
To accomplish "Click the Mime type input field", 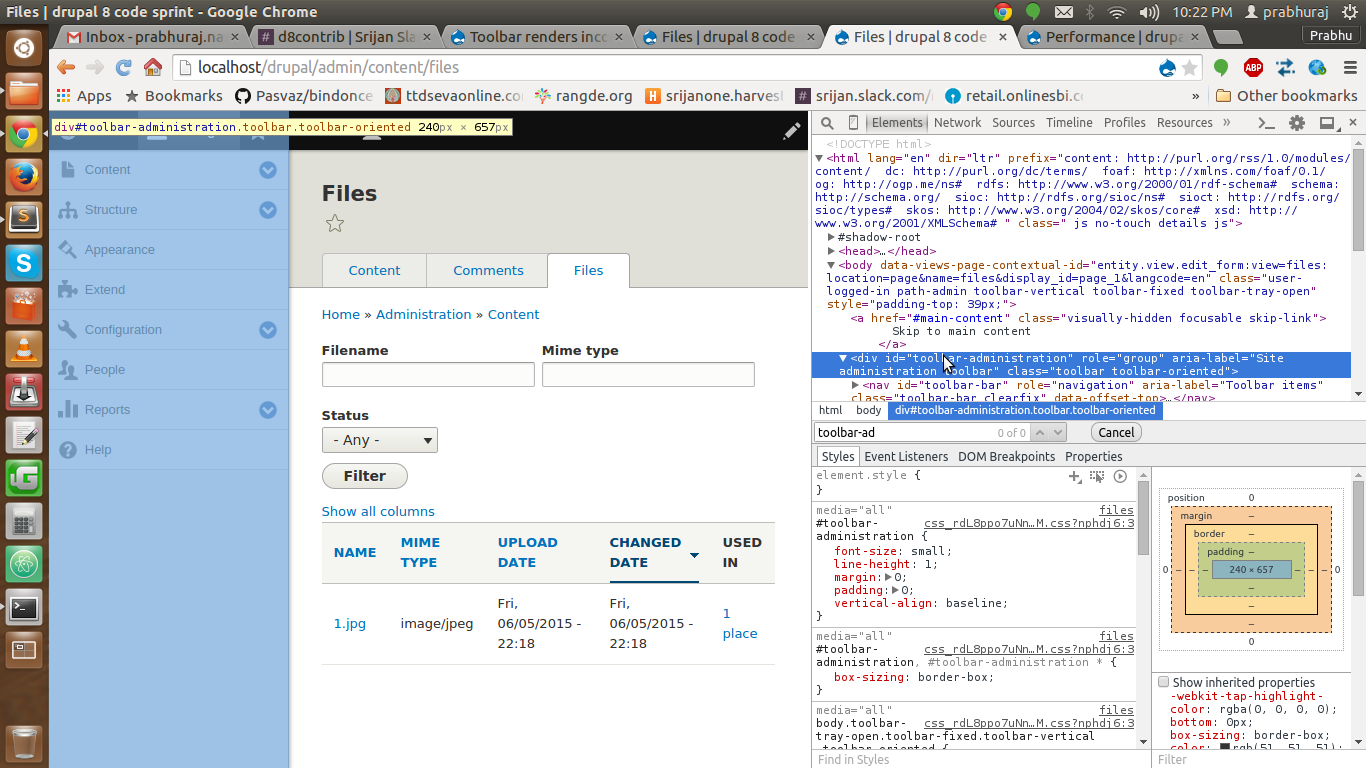I will (648, 375).
